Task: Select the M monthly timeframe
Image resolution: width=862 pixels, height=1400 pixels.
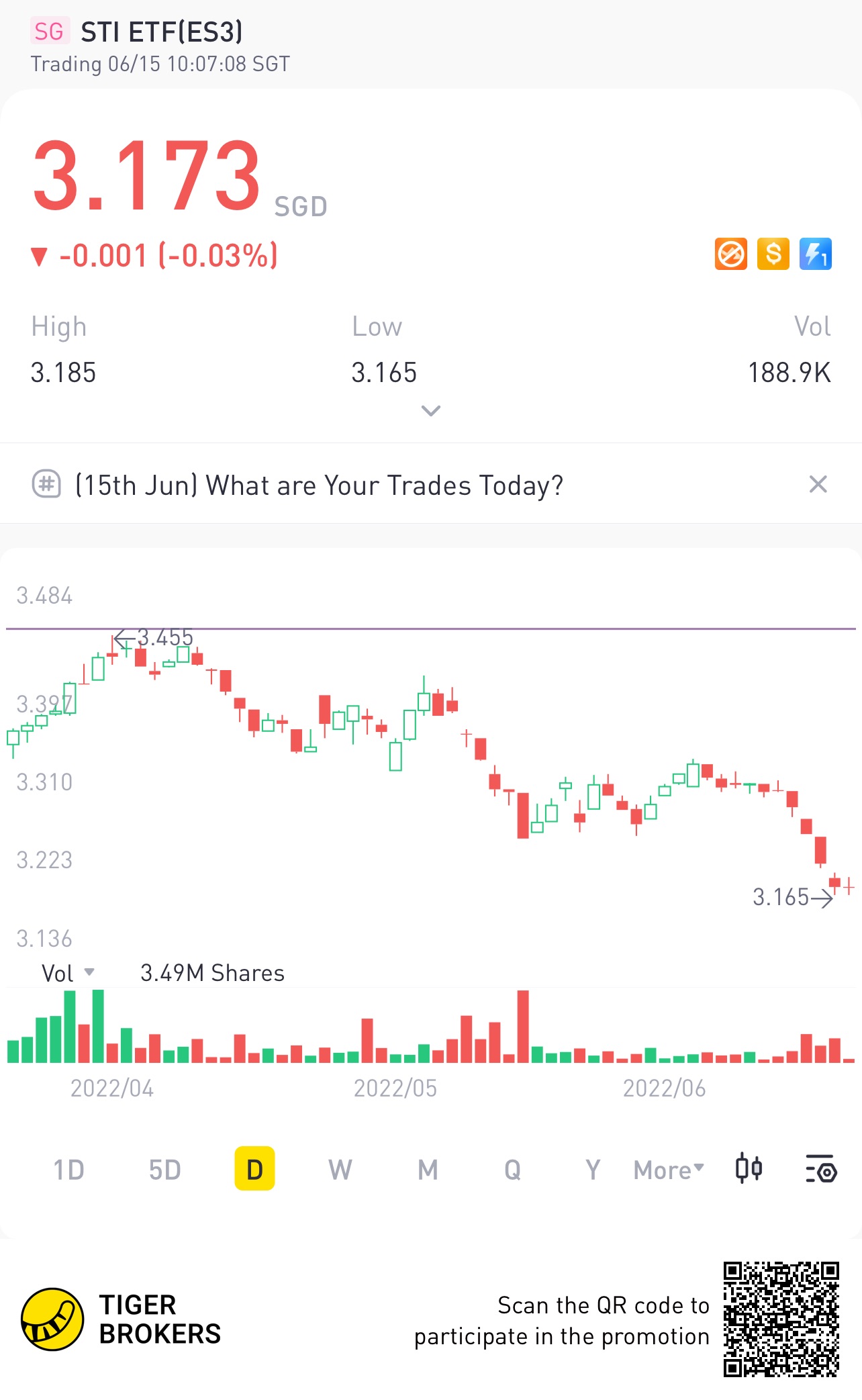Action: pos(428,1170)
